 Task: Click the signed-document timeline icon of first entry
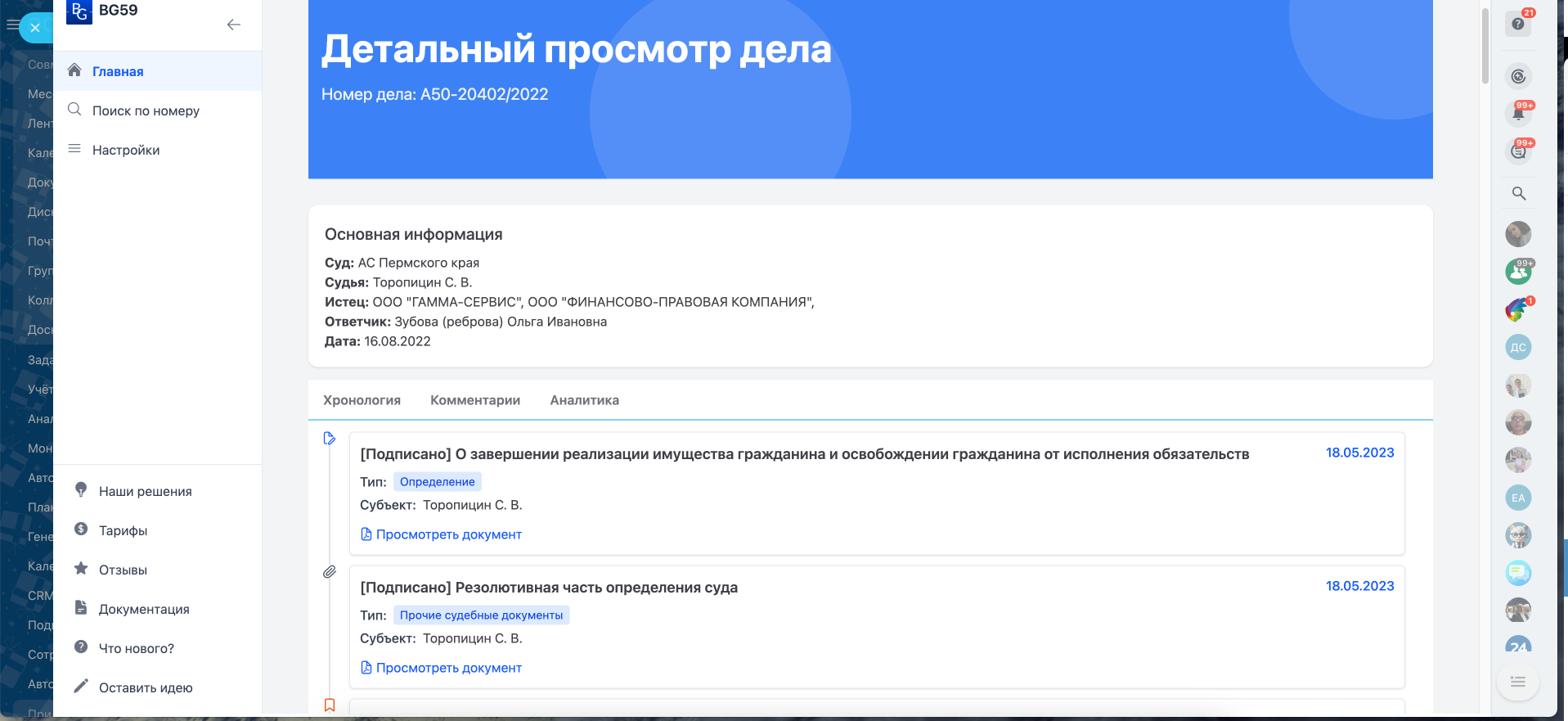(x=330, y=439)
